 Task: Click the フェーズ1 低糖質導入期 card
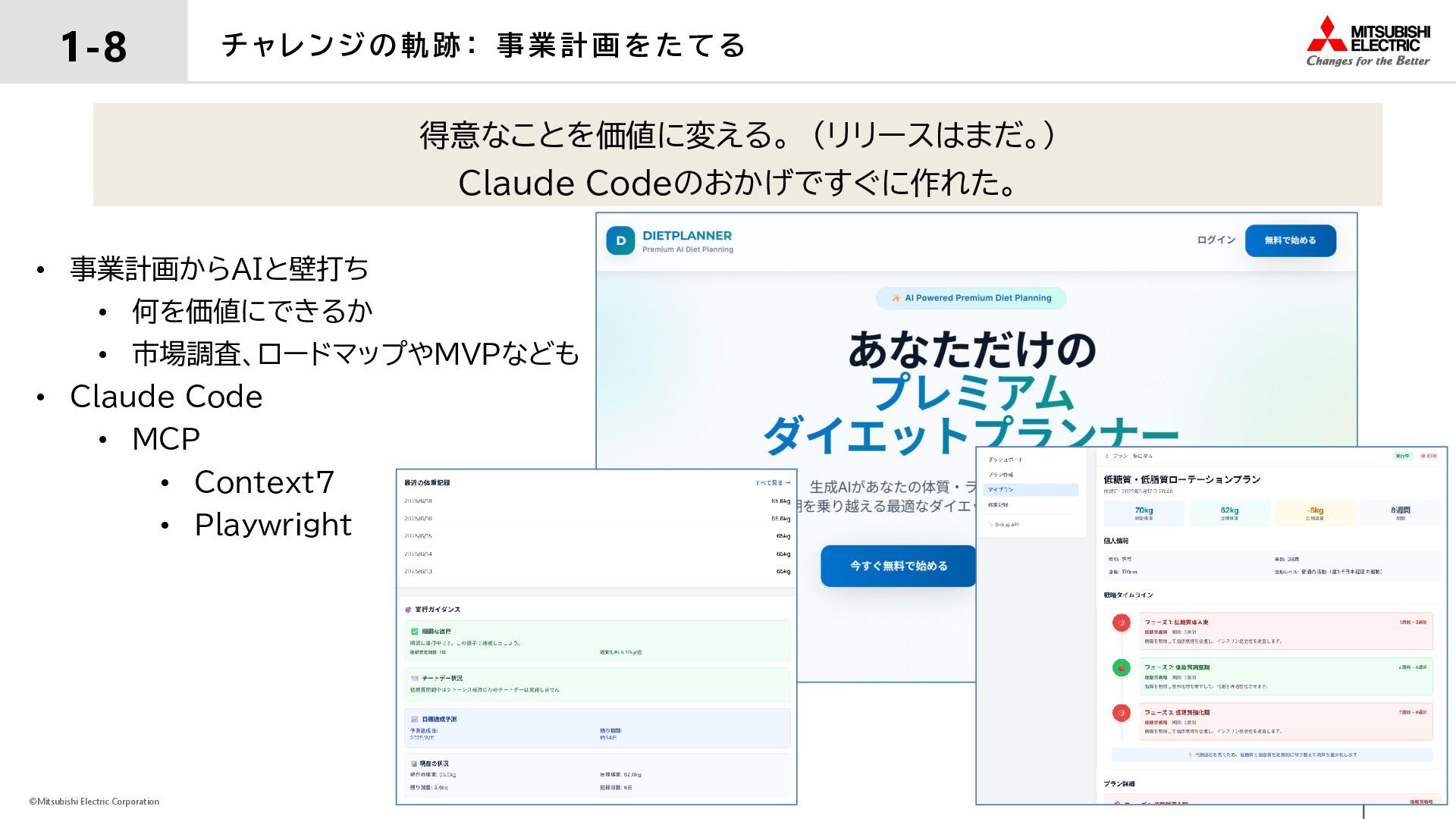(x=1285, y=631)
